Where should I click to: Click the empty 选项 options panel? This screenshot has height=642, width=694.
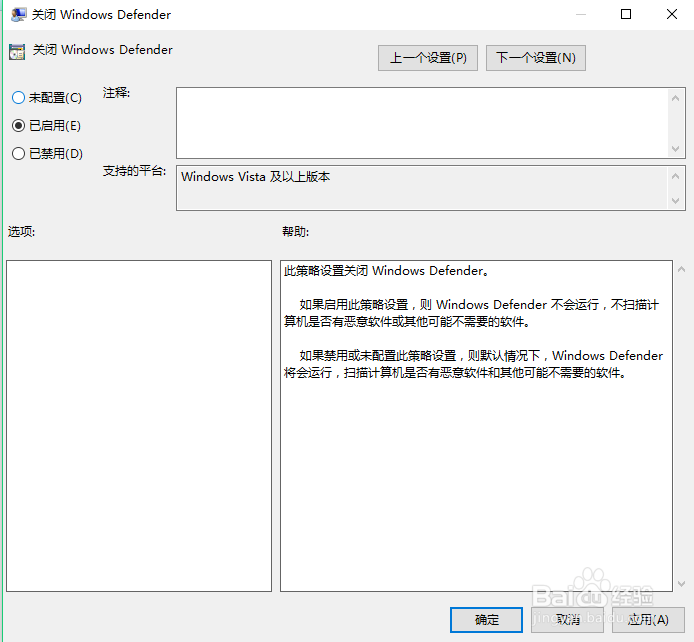pos(139,426)
